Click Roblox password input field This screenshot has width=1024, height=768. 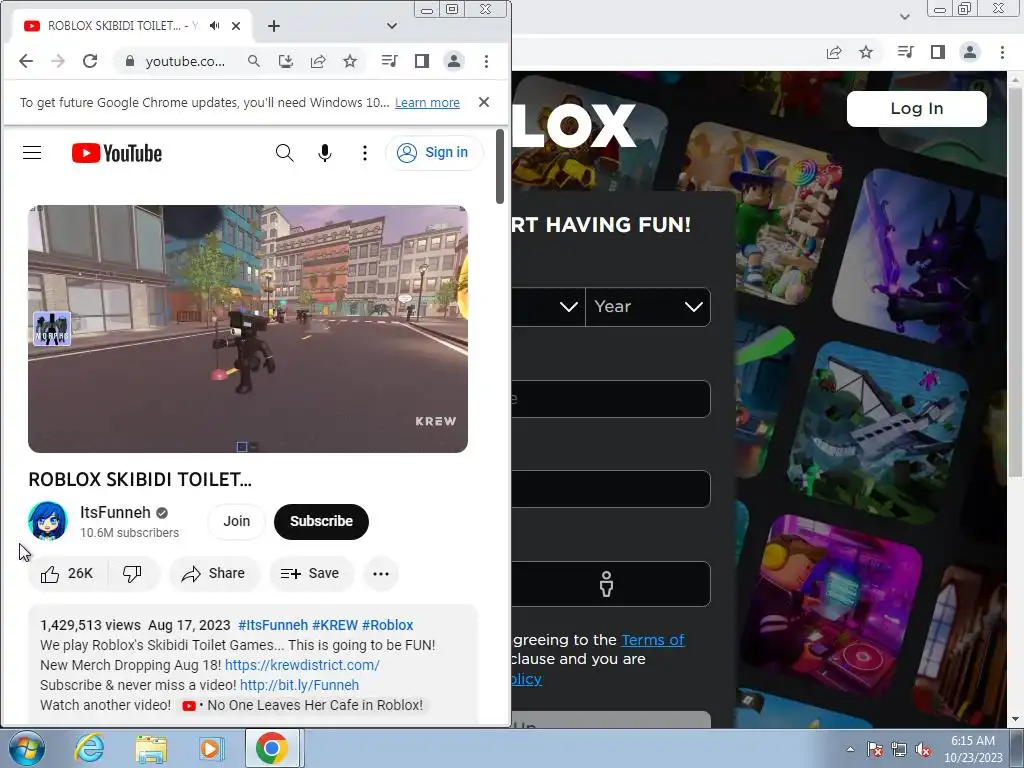point(611,488)
